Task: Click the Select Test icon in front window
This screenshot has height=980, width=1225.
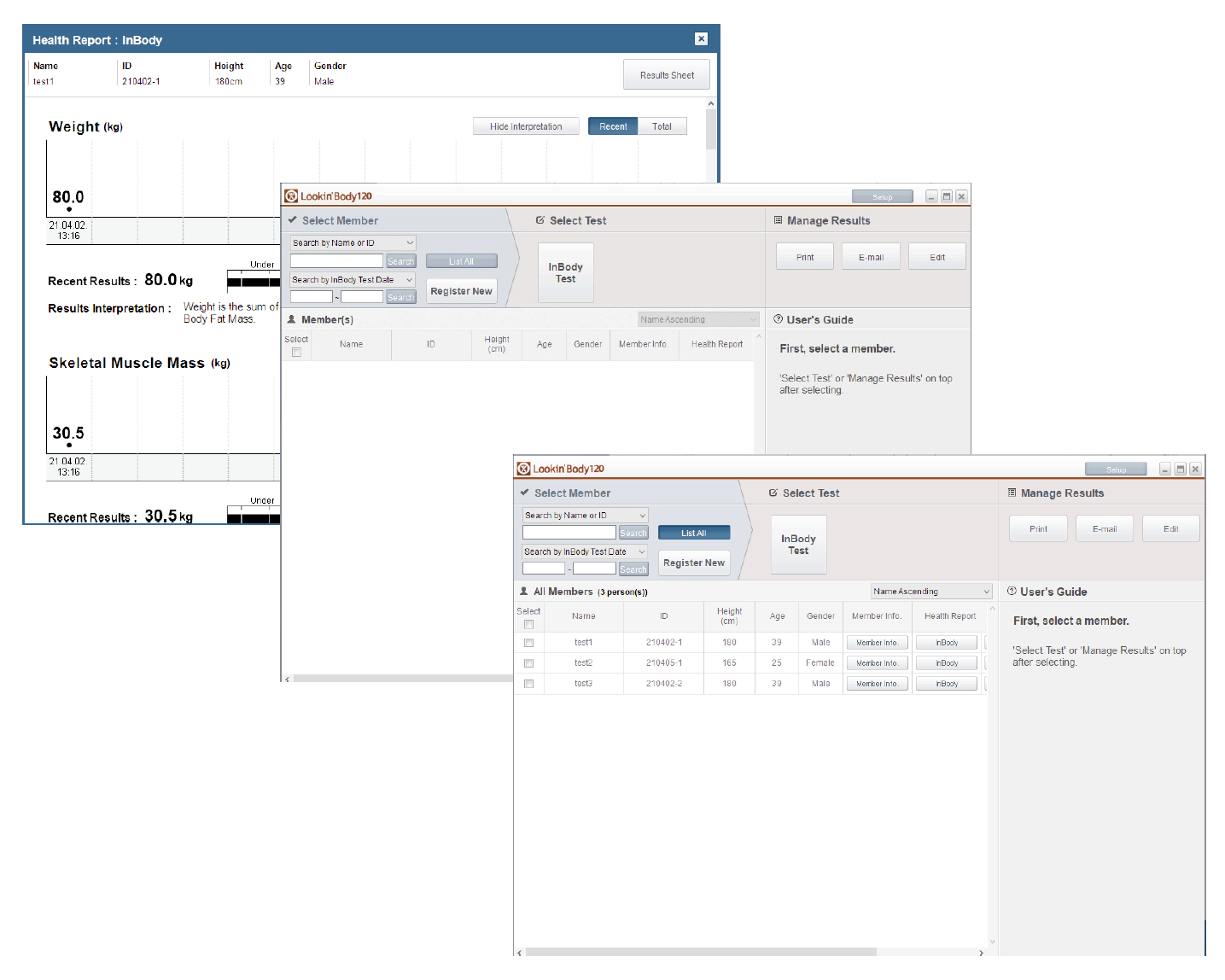Action: (x=773, y=493)
